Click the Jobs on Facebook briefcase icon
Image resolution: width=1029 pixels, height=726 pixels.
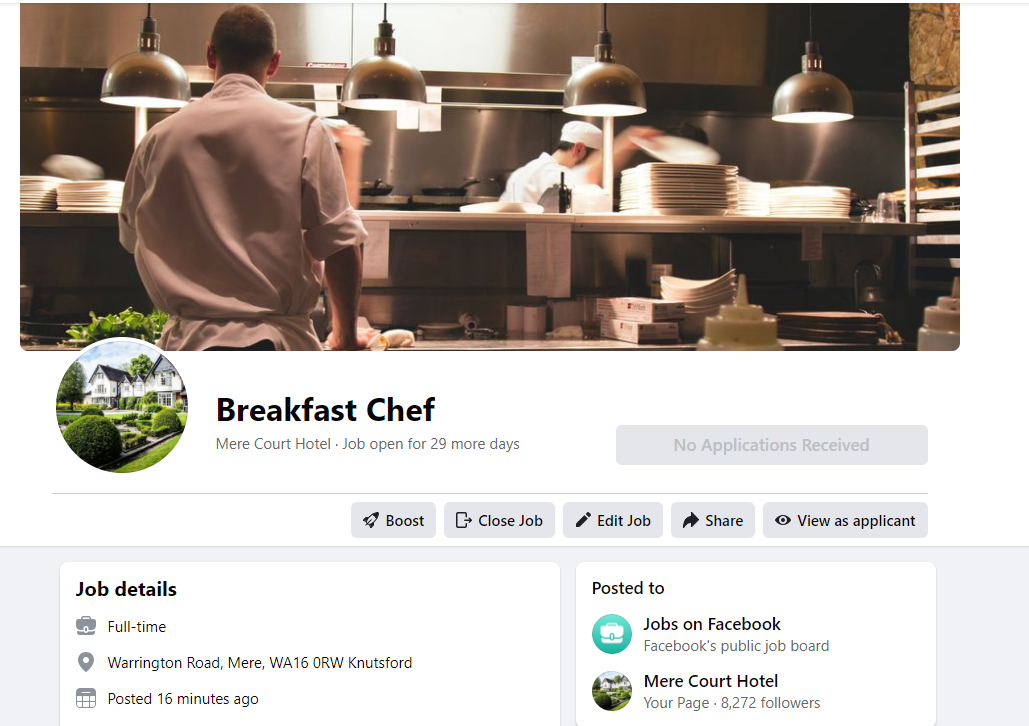click(612, 634)
